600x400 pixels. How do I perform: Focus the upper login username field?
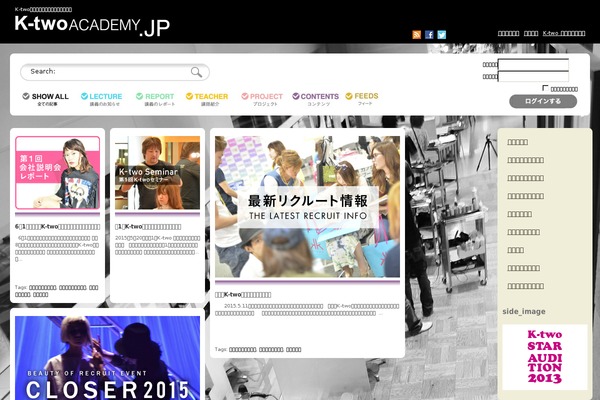[533, 64]
